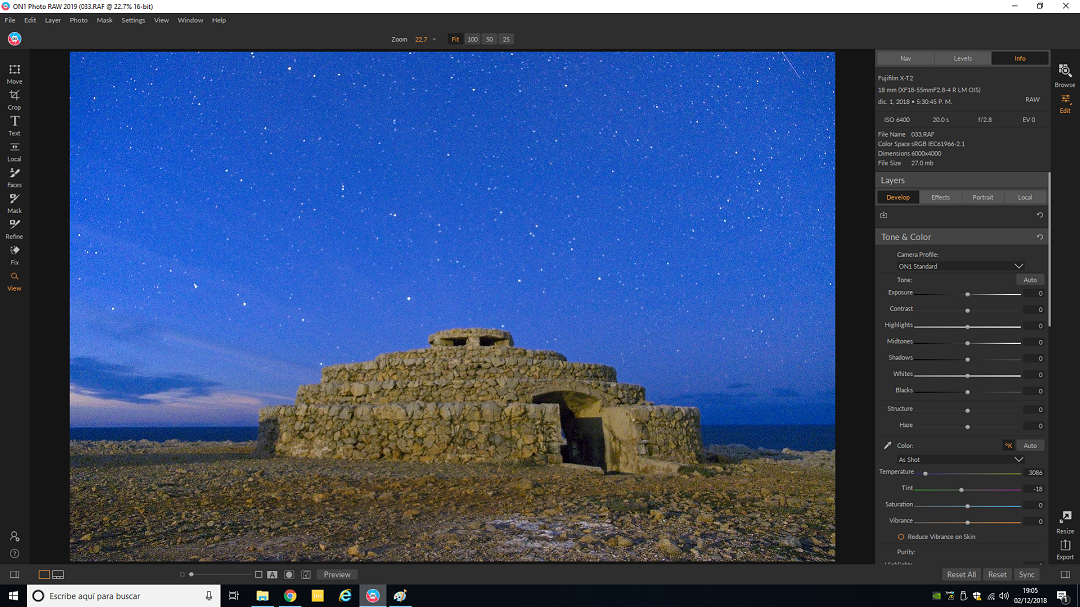The width and height of the screenshot is (1080, 607).
Task: Switch to the Effects tab
Action: pos(940,197)
